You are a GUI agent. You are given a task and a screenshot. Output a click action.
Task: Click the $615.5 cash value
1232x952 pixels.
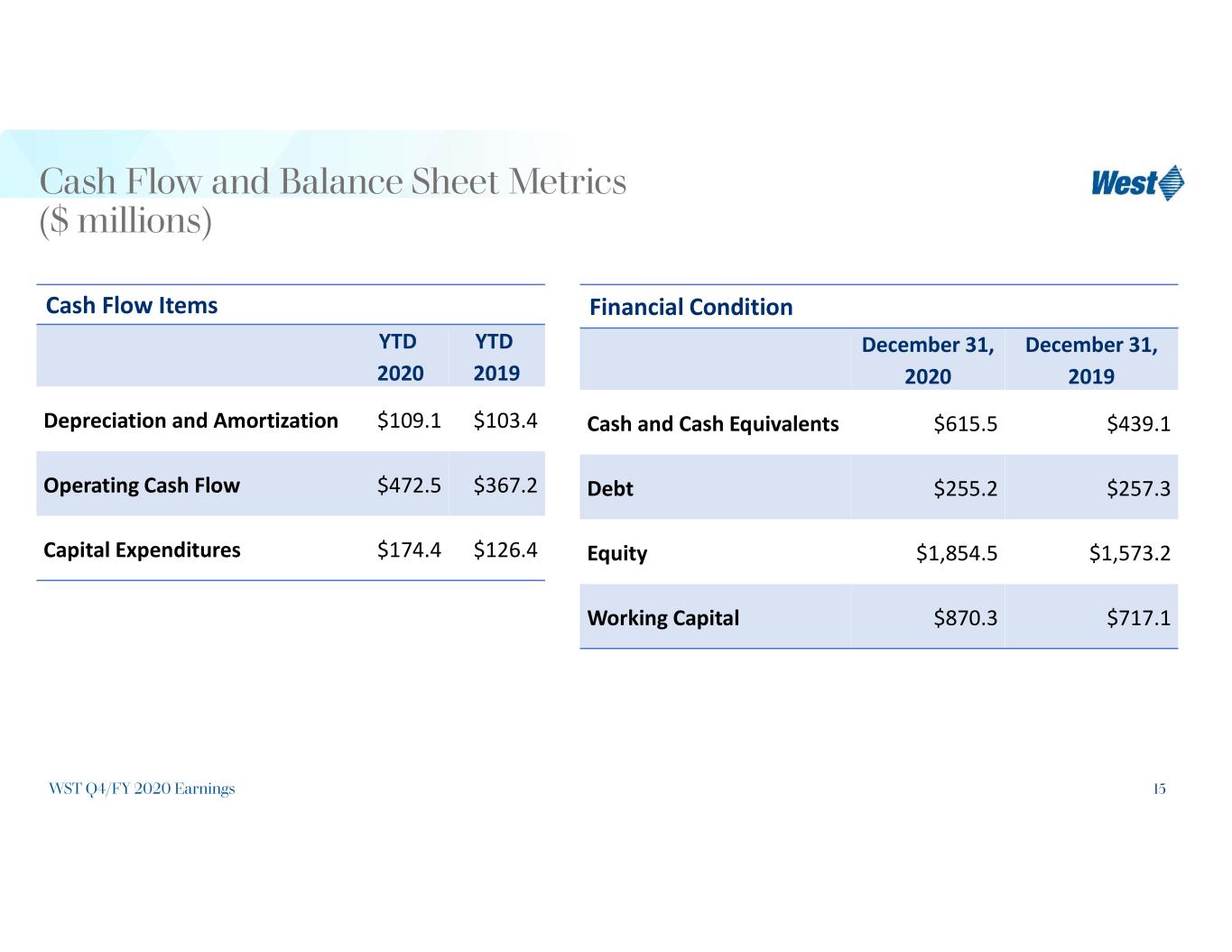coord(966,424)
